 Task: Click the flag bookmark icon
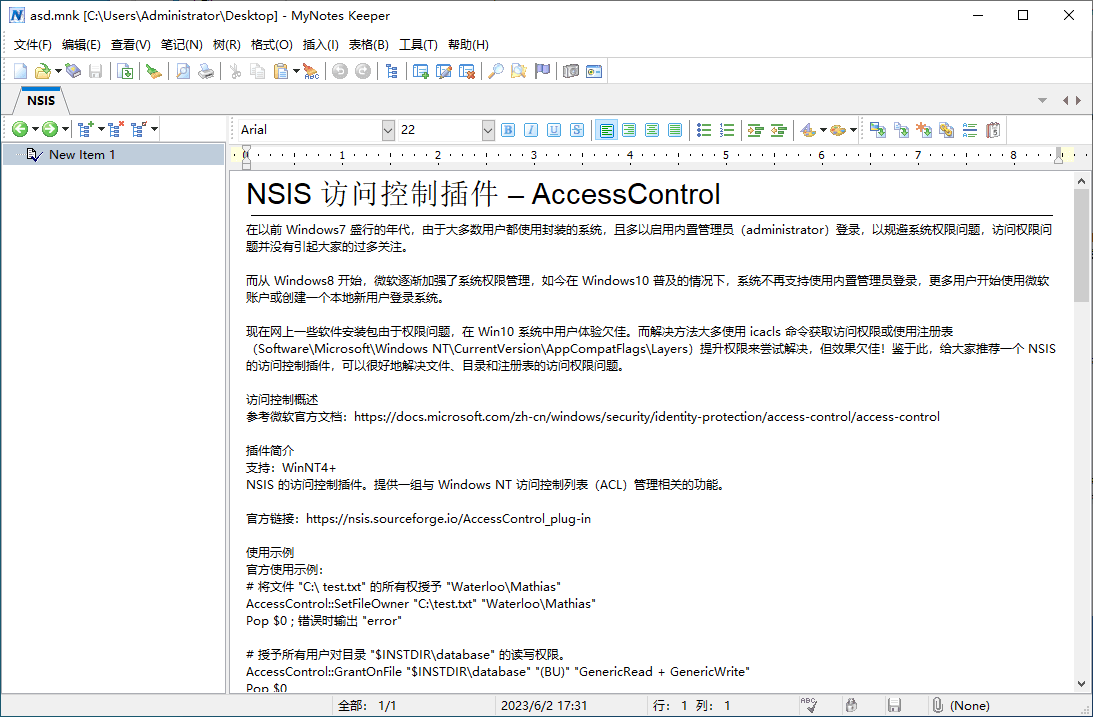coord(542,71)
